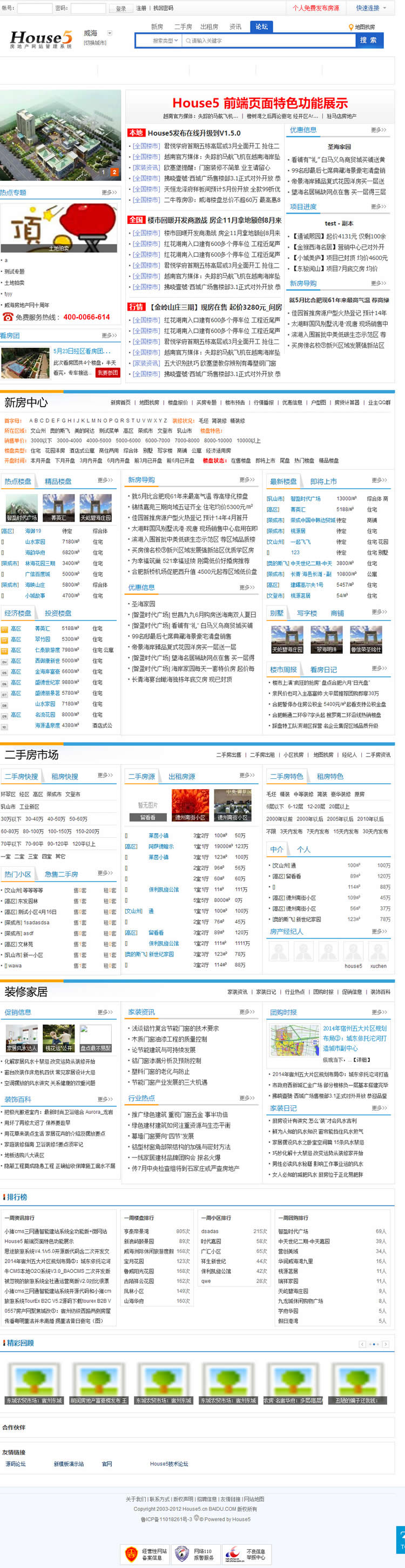Click the 登录 login button
The width and height of the screenshot is (405, 1568).
120,9
